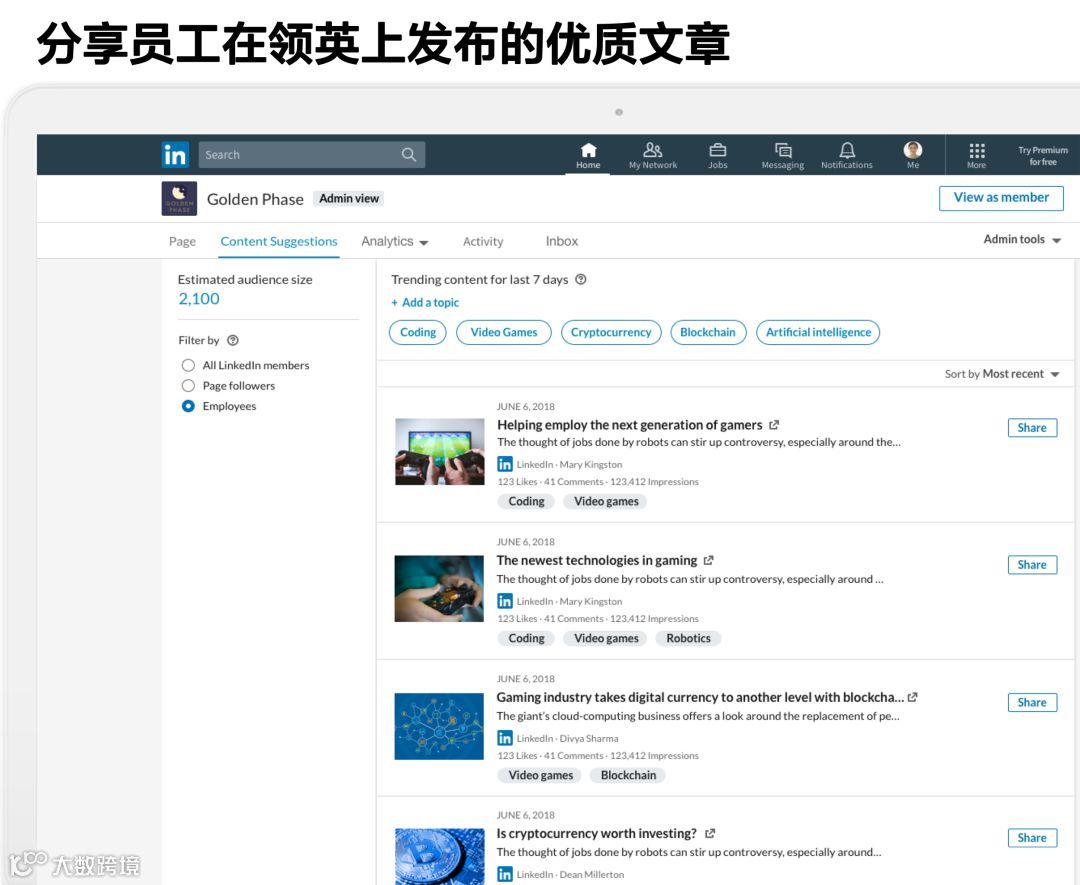This screenshot has width=1080, height=885.
Task: Open the gamers playing soccer thumbnail
Action: 439,452
